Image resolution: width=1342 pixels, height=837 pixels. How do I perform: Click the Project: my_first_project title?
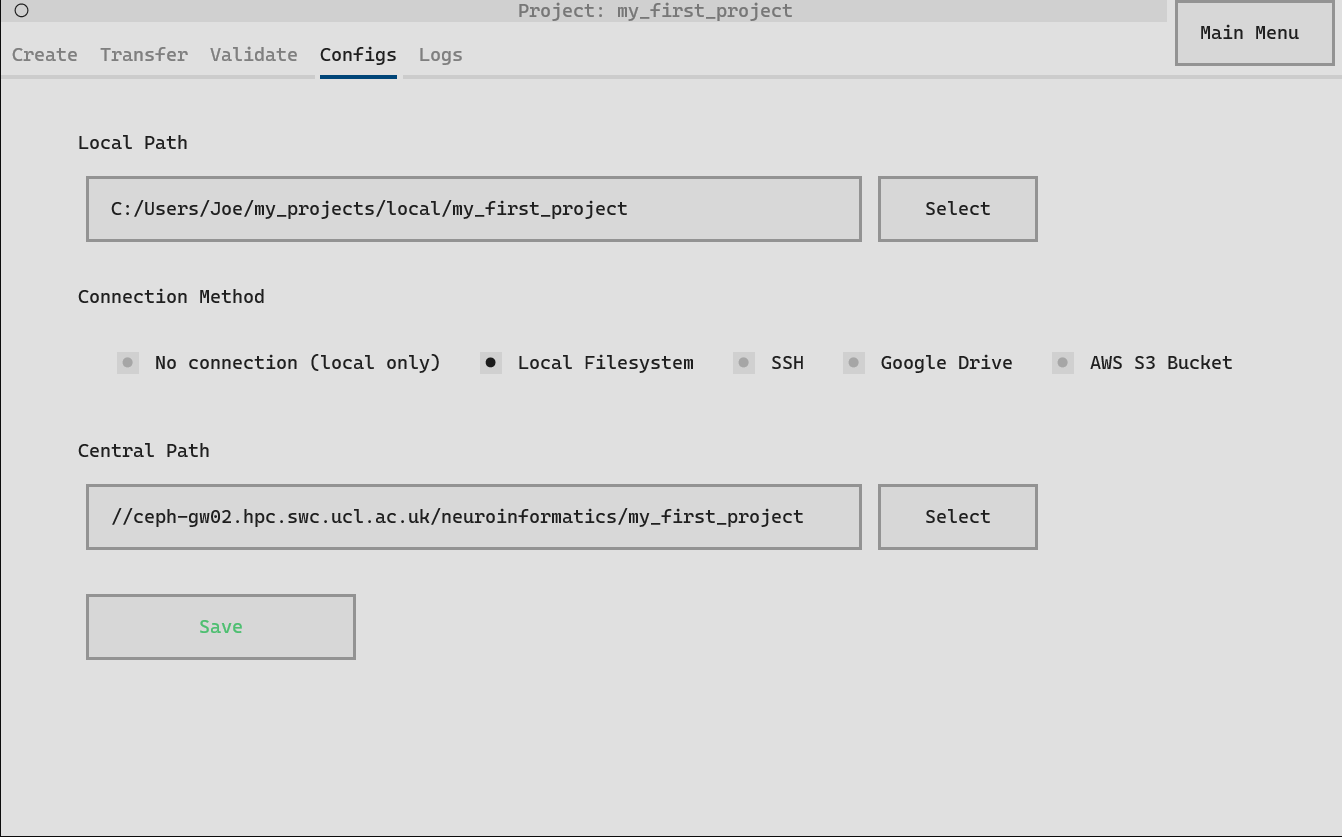coord(655,11)
